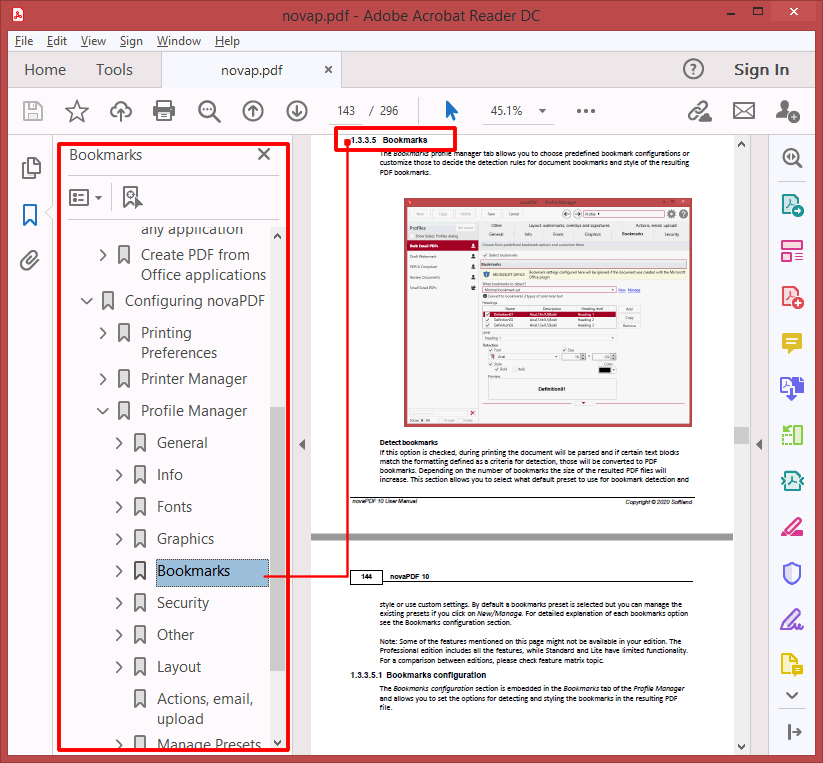Click the Sign In button
Screen dimensions: 823x763
(761, 69)
